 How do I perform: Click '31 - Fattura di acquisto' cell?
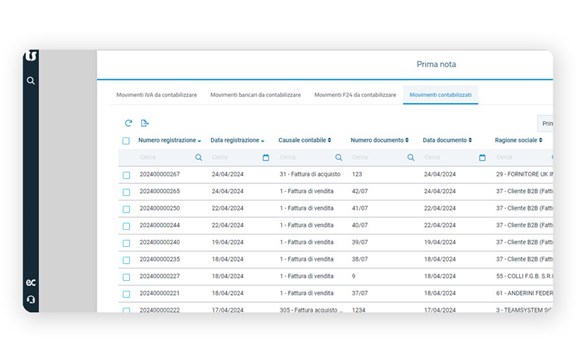(x=310, y=174)
